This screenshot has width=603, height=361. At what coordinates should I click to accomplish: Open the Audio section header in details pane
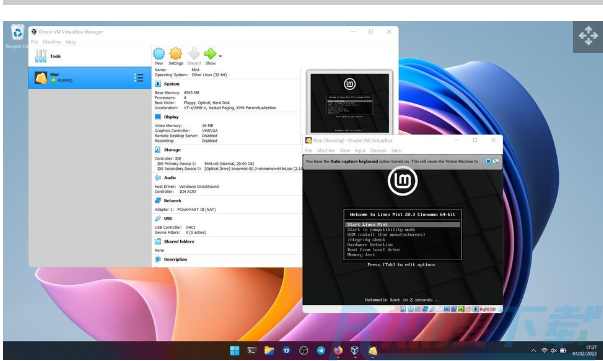(x=170, y=178)
